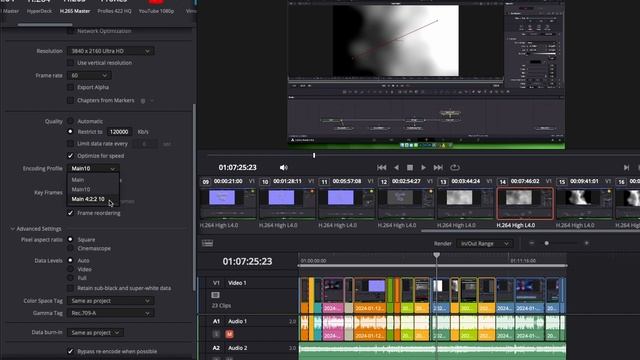Image resolution: width=640 pixels, height=360 pixels.
Task: Choose Main10 option in dropdown list
Action: click(93, 189)
